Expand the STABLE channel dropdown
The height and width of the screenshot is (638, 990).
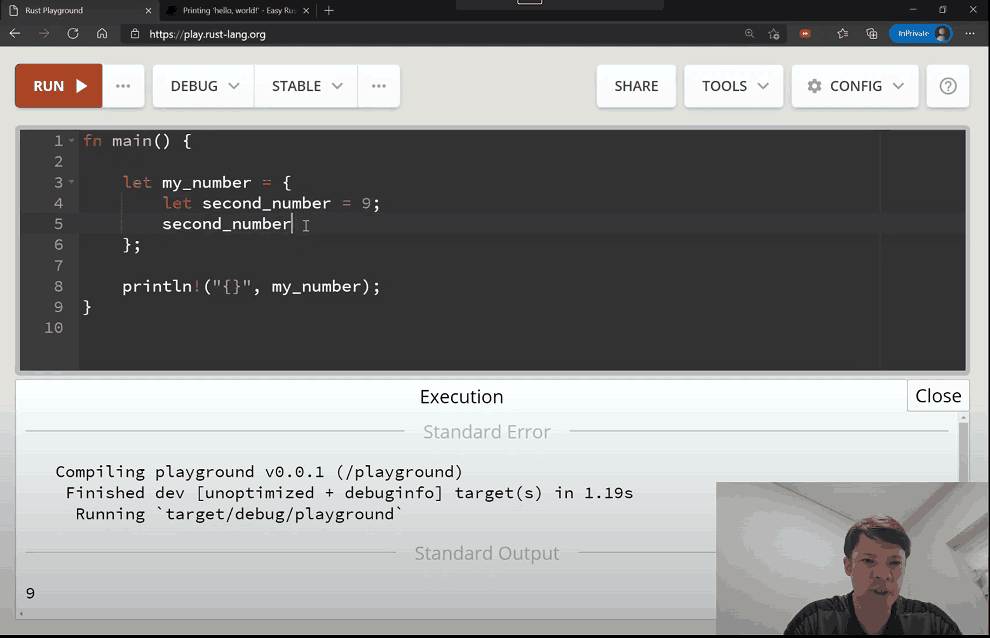click(307, 86)
